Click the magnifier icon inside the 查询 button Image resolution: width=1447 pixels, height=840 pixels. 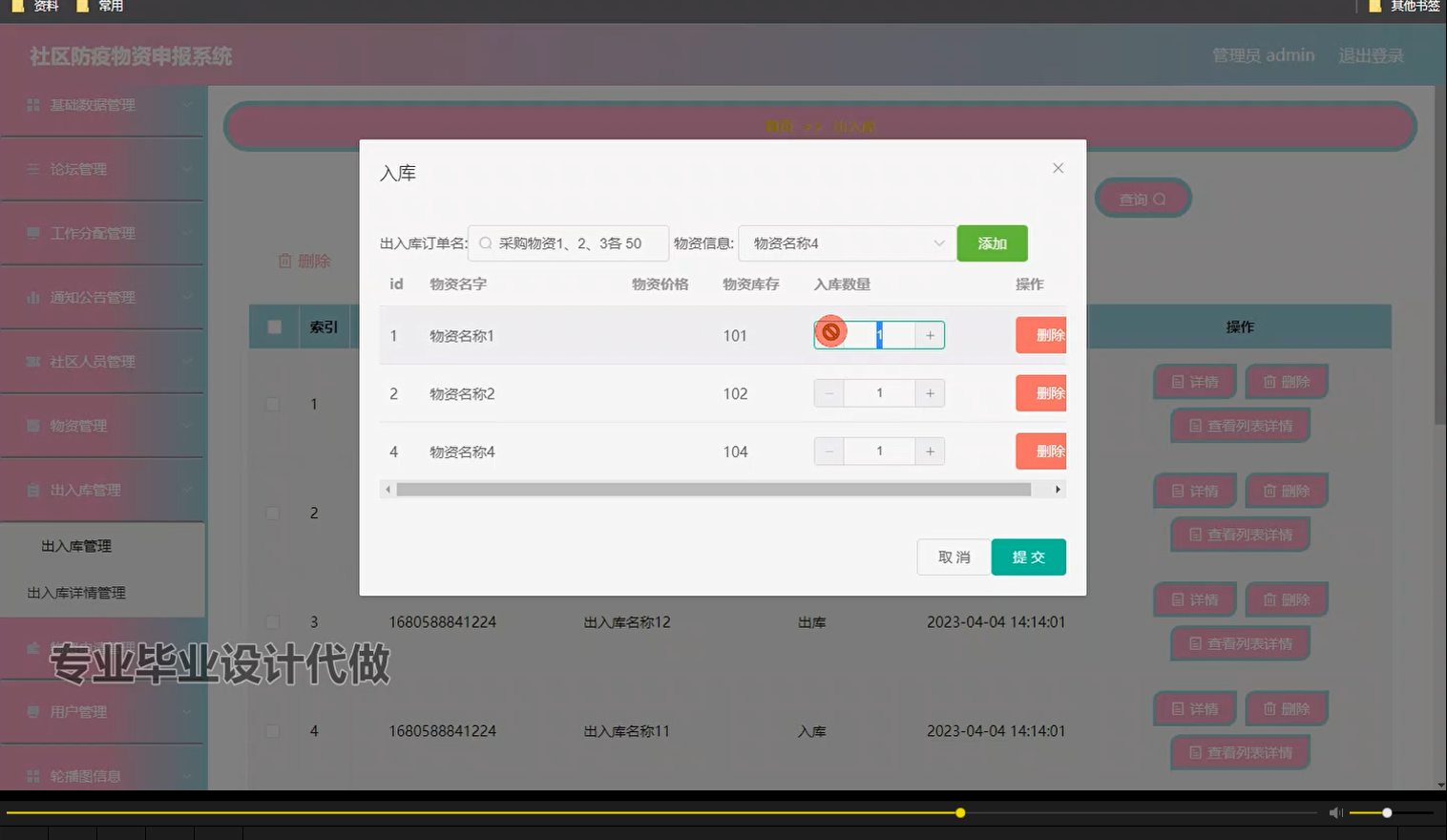1161,198
